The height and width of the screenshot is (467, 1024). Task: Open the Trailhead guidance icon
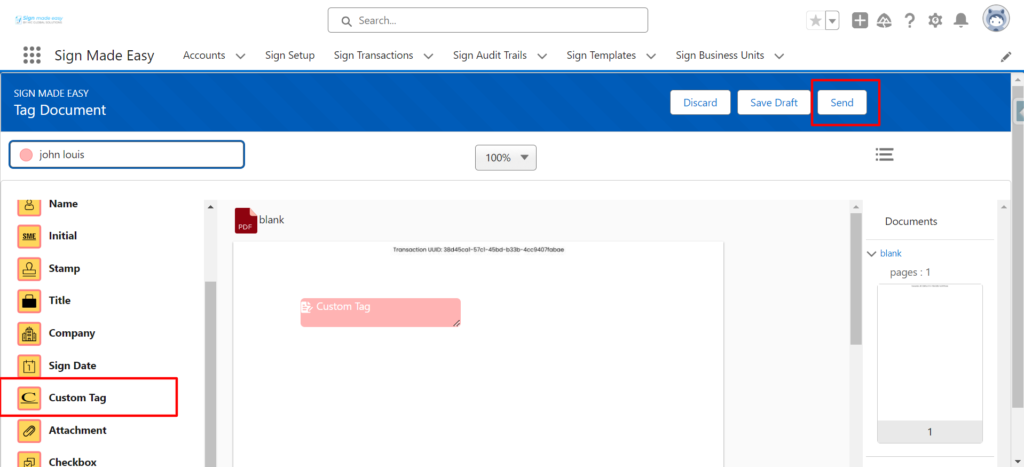[x=884, y=21]
